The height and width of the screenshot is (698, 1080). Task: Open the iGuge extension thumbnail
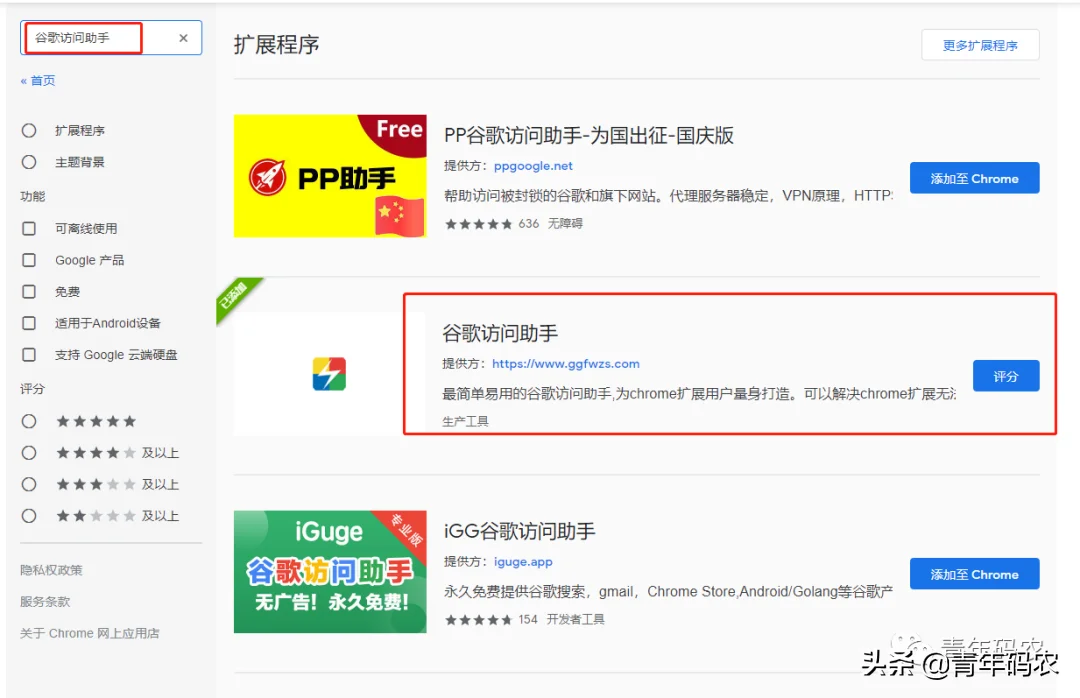(x=330, y=572)
